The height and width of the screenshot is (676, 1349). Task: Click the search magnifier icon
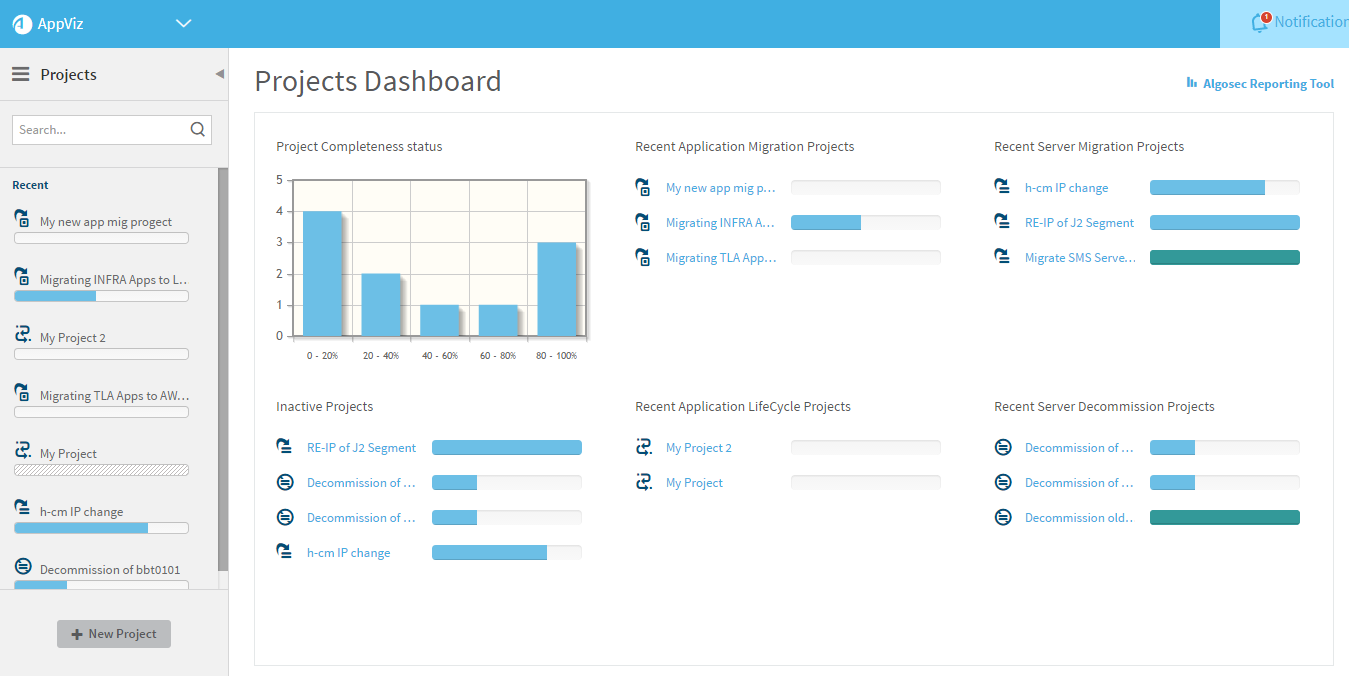[197, 129]
